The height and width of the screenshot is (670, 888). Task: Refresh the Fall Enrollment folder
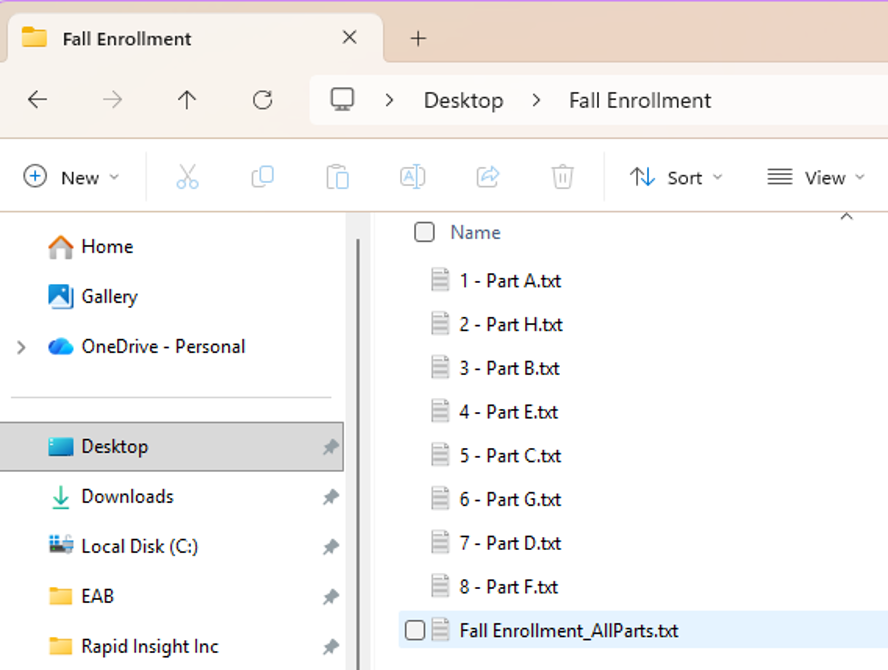[x=262, y=100]
